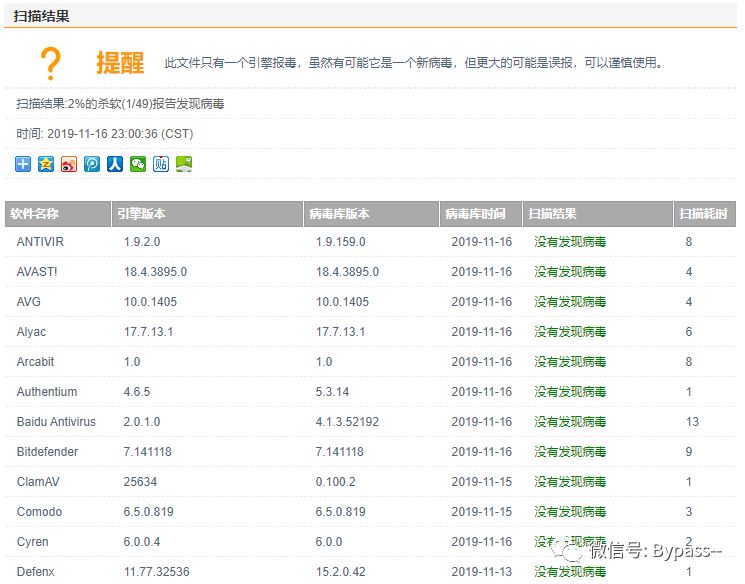Share to WeChat via green chat icon
Viewport: 745px width, 584px height.
click(x=138, y=164)
